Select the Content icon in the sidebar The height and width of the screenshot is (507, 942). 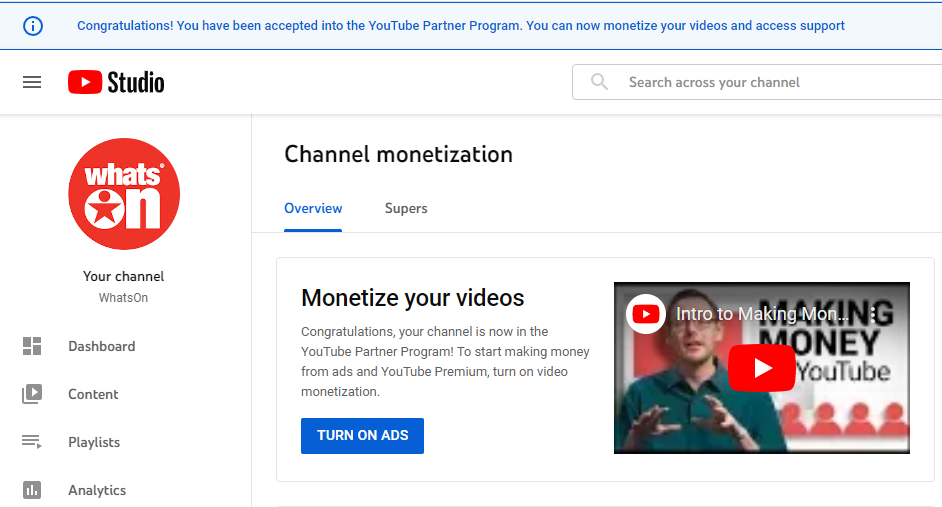point(32,394)
